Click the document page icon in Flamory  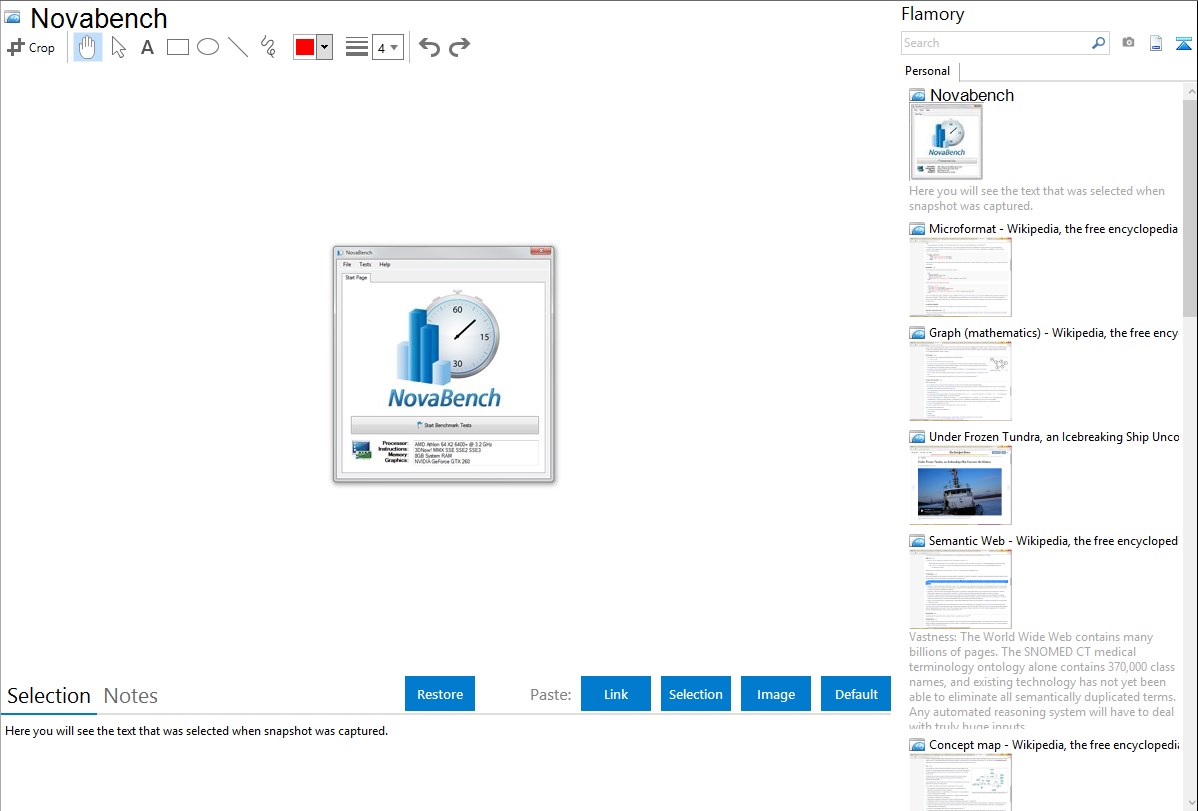1156,43
